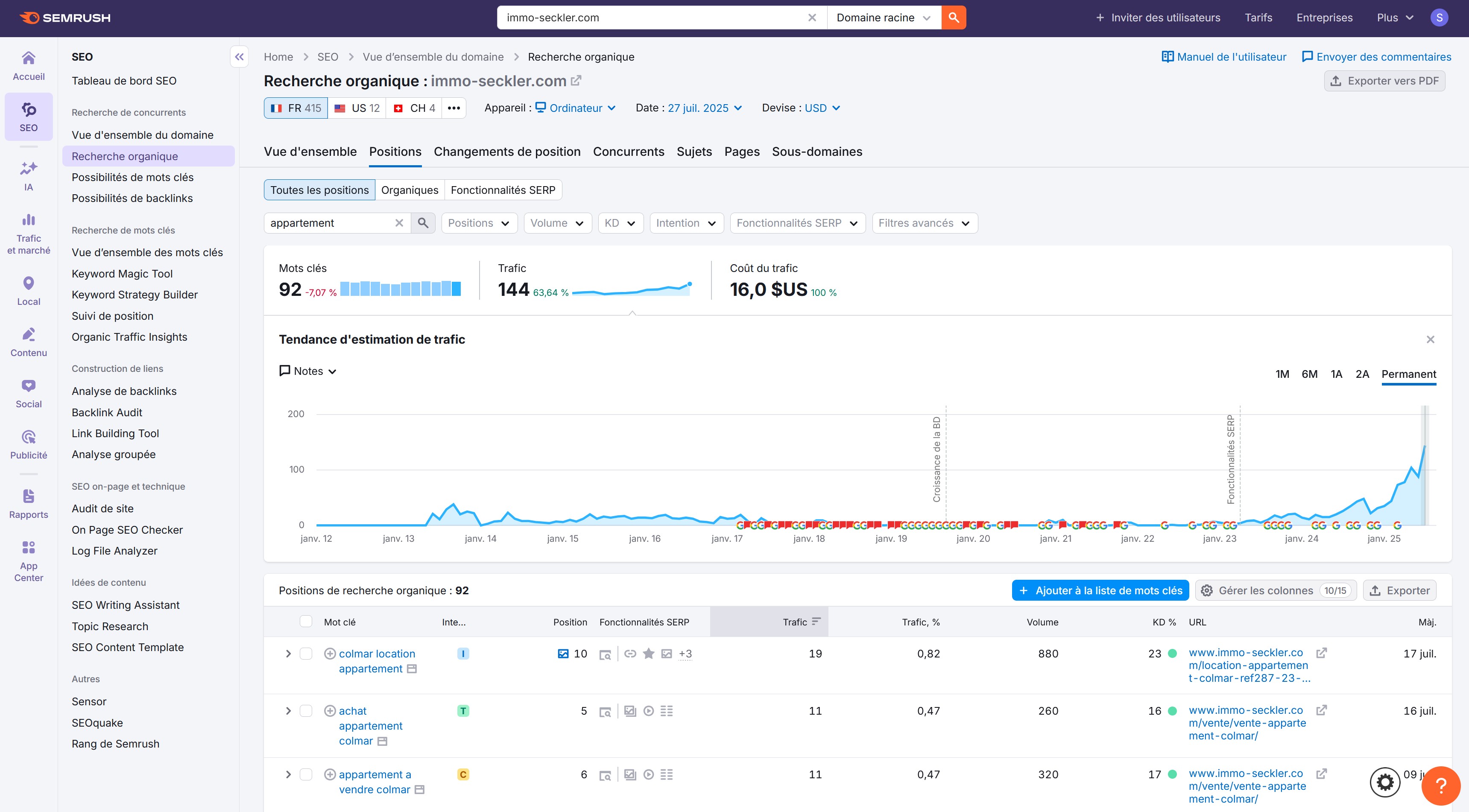Add colmar location appartement to keyword list
The height and width of the screenshot is (812, 1469).
pyautogui.click(x=330, y=654)
